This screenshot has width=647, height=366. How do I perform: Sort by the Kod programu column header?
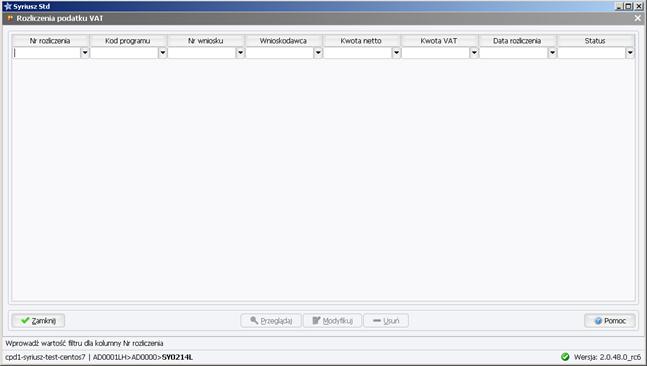(128, 41)
